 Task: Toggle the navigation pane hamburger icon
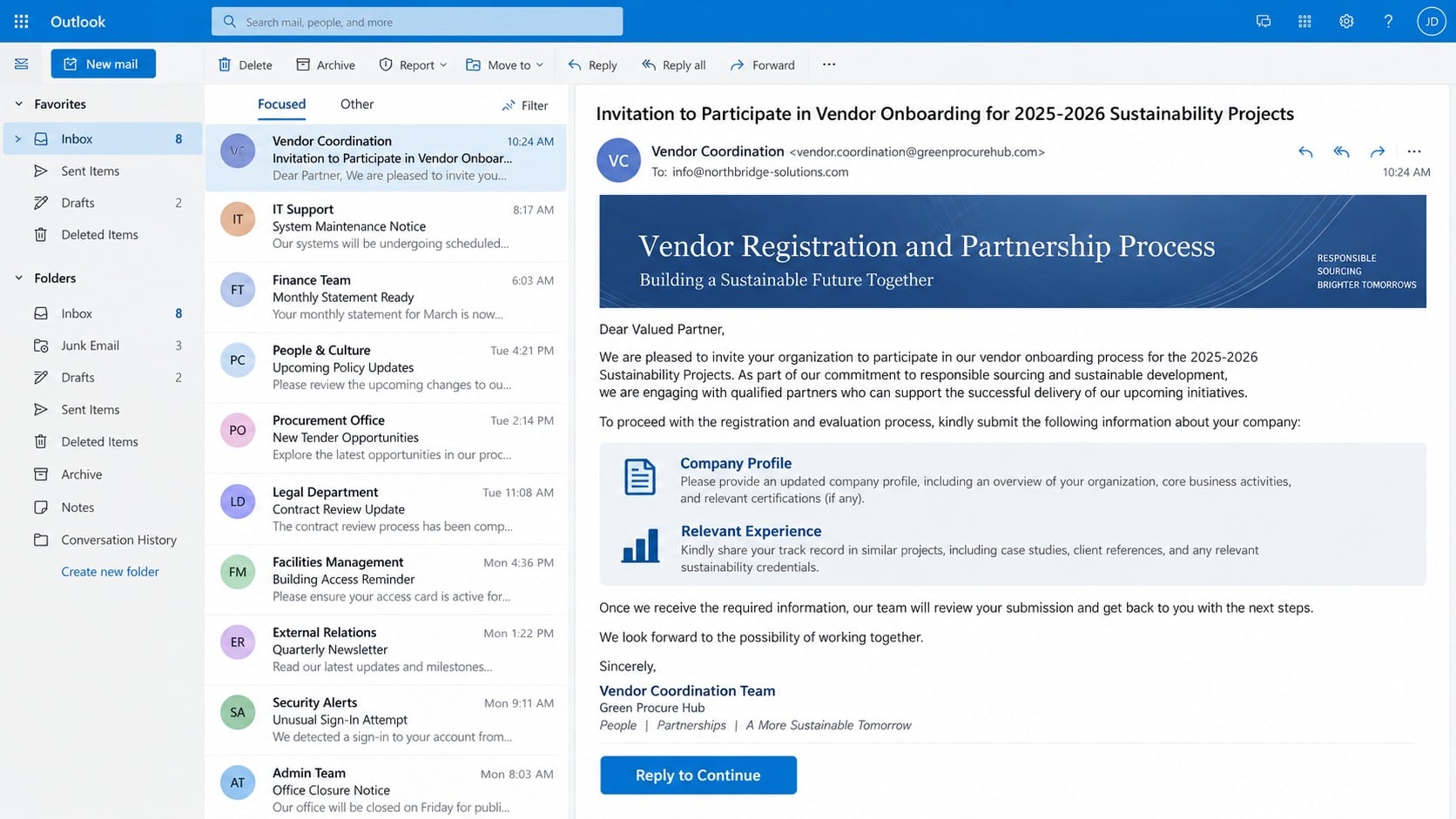click(x=21, y=64)
